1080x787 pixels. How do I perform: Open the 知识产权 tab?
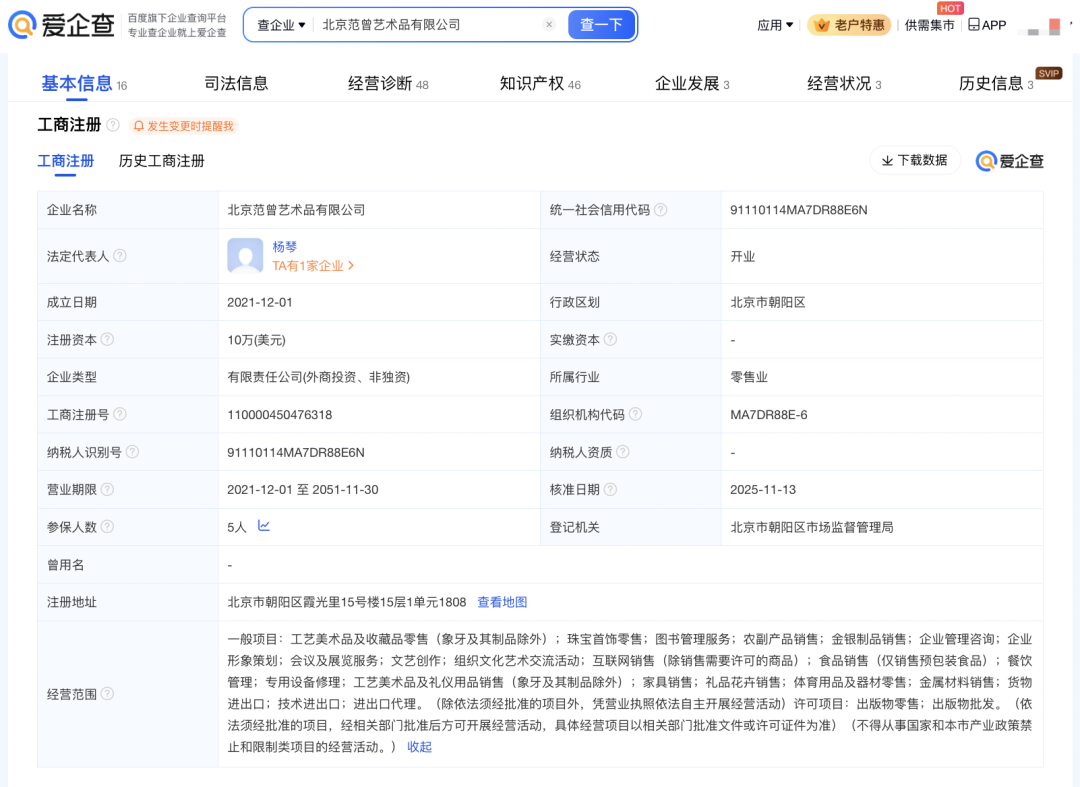pyautogui.click(x=532, y=84)
